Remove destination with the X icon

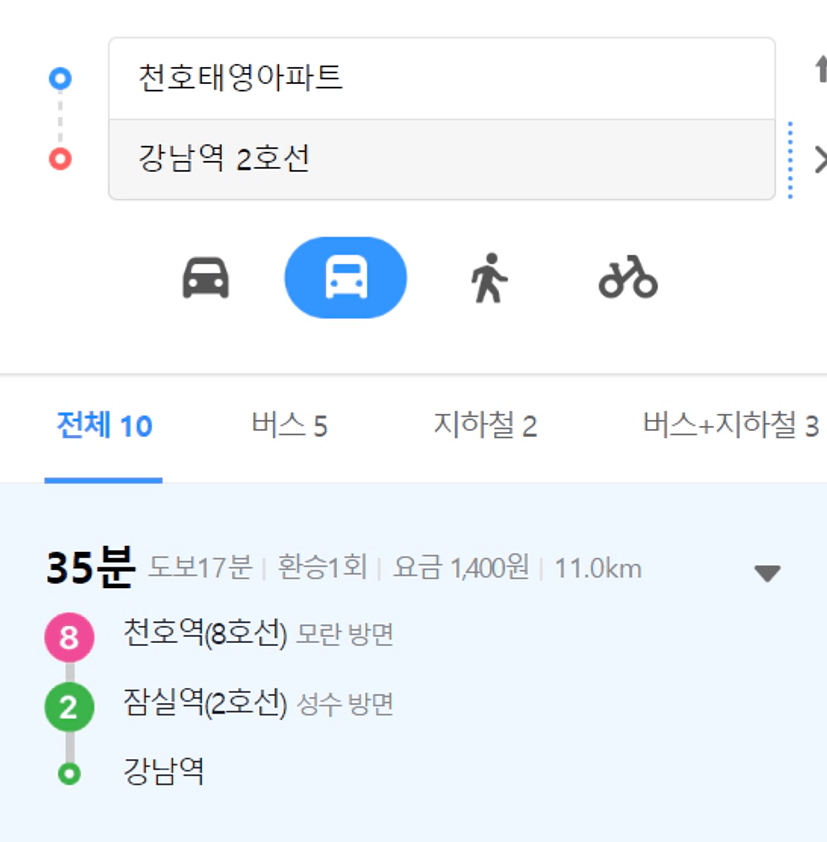tap(821, 159)
